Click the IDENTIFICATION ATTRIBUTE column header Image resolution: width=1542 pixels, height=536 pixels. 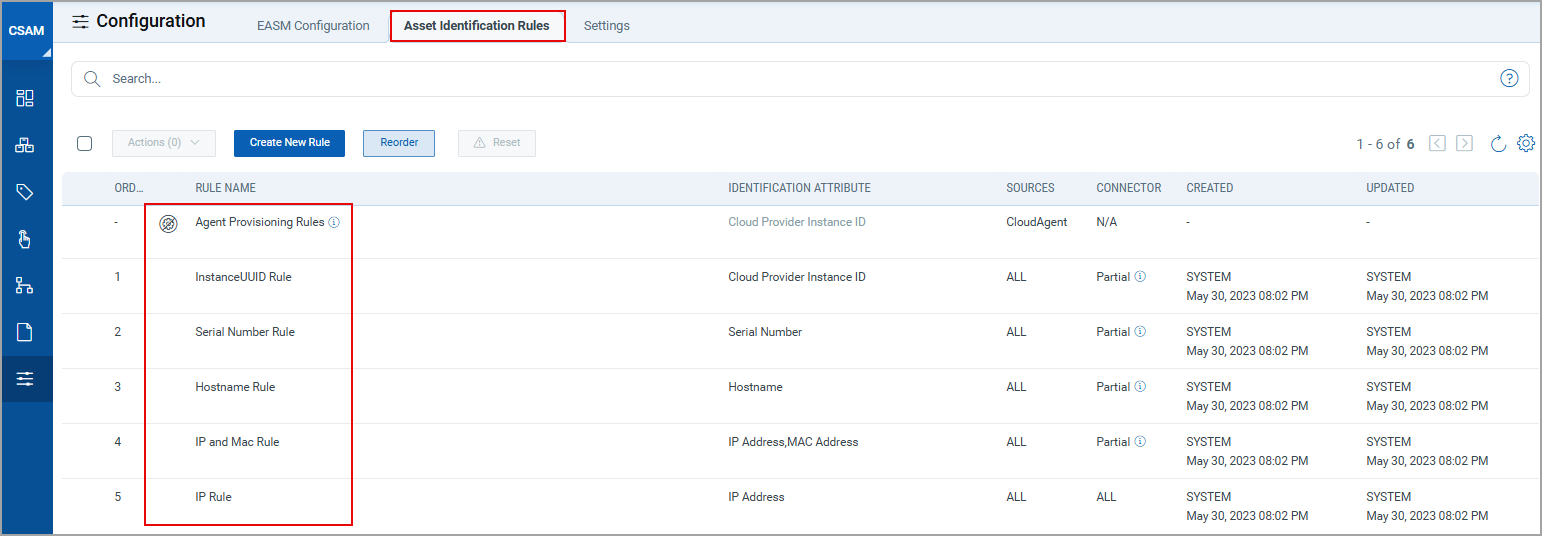799,188
